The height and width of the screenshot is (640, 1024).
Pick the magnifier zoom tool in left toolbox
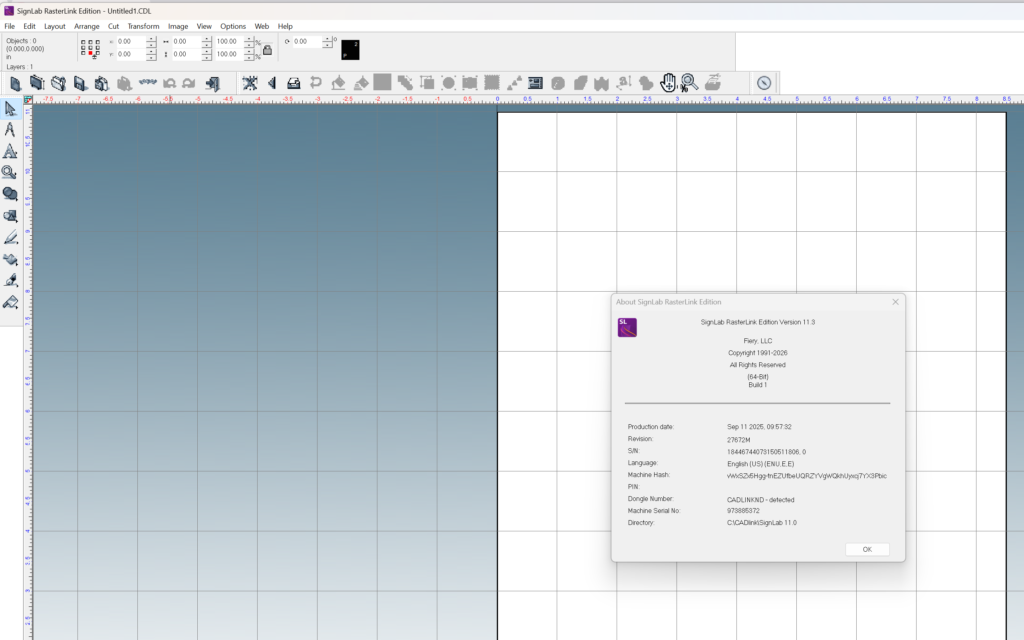point(10,173)
